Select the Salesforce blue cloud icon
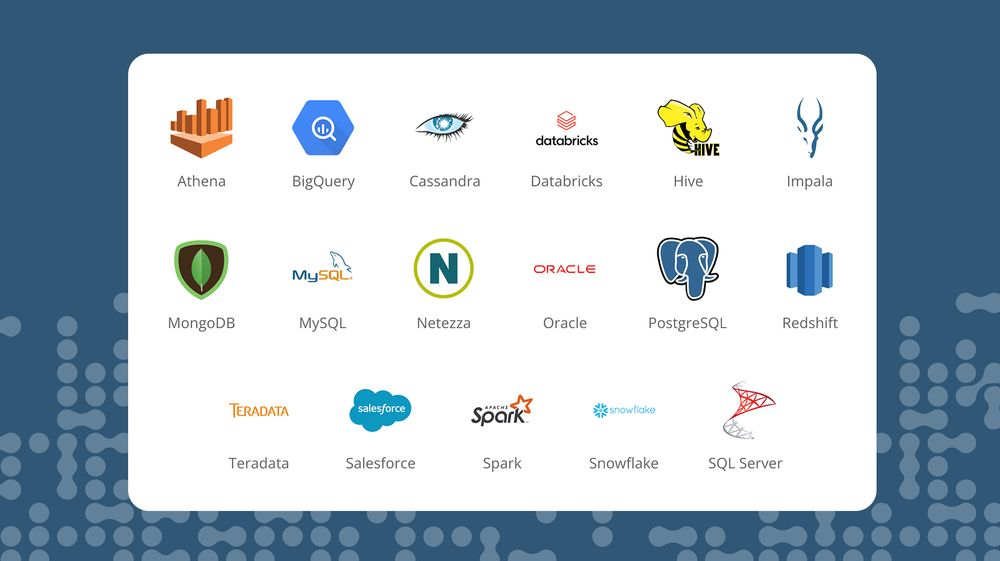 click(381, 410)
